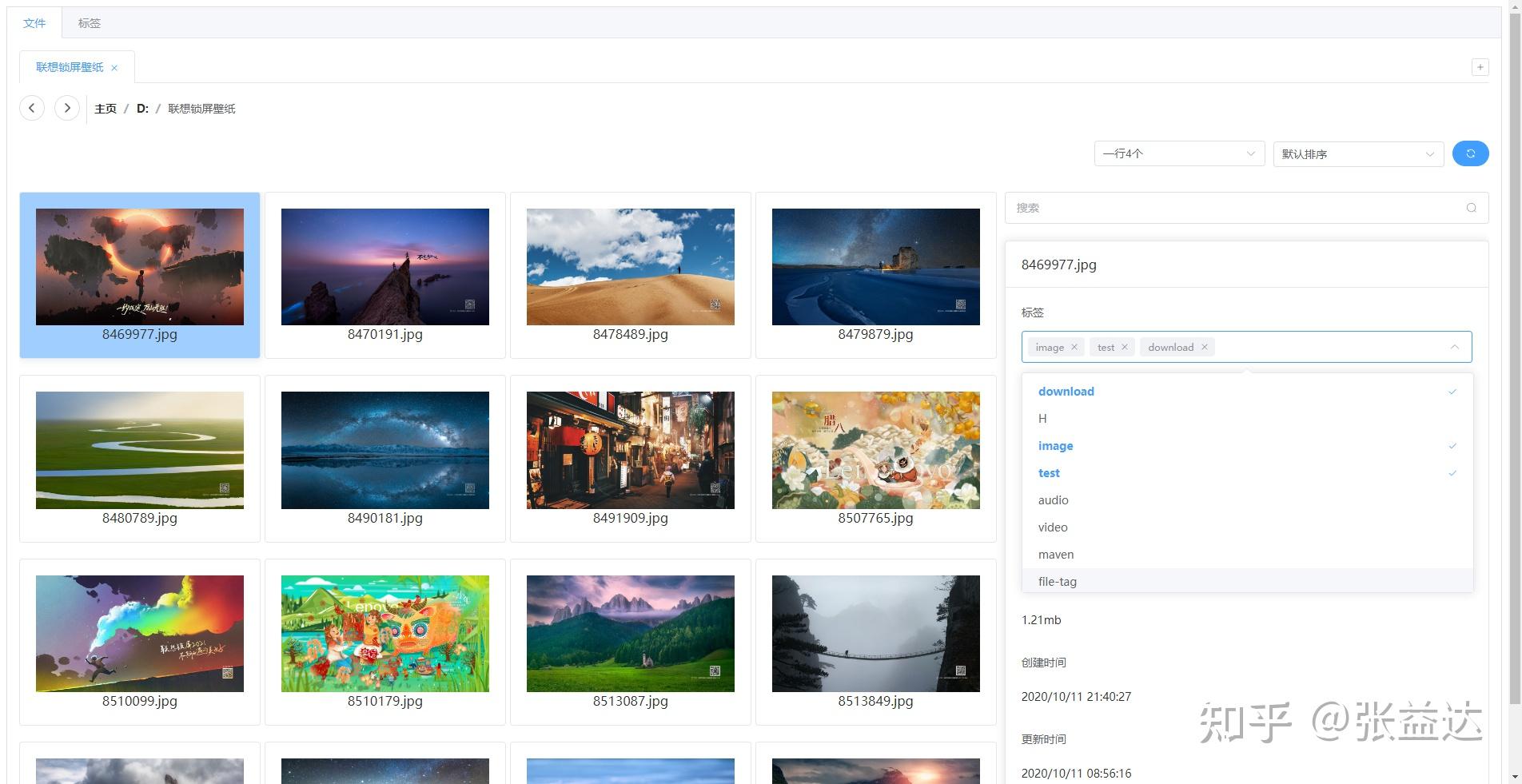Select thumbnail 8490181.jpg
Viewport: 1522px width, 784px height.
click(x=385, y=459)
